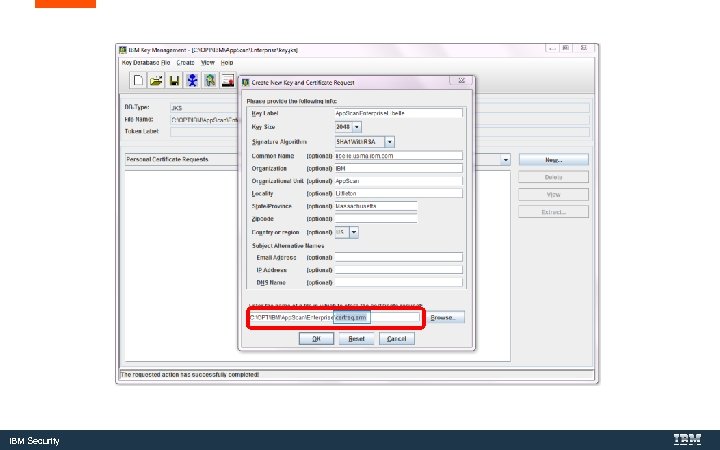
Task: Open the View menu
Action: coord(208,62)
